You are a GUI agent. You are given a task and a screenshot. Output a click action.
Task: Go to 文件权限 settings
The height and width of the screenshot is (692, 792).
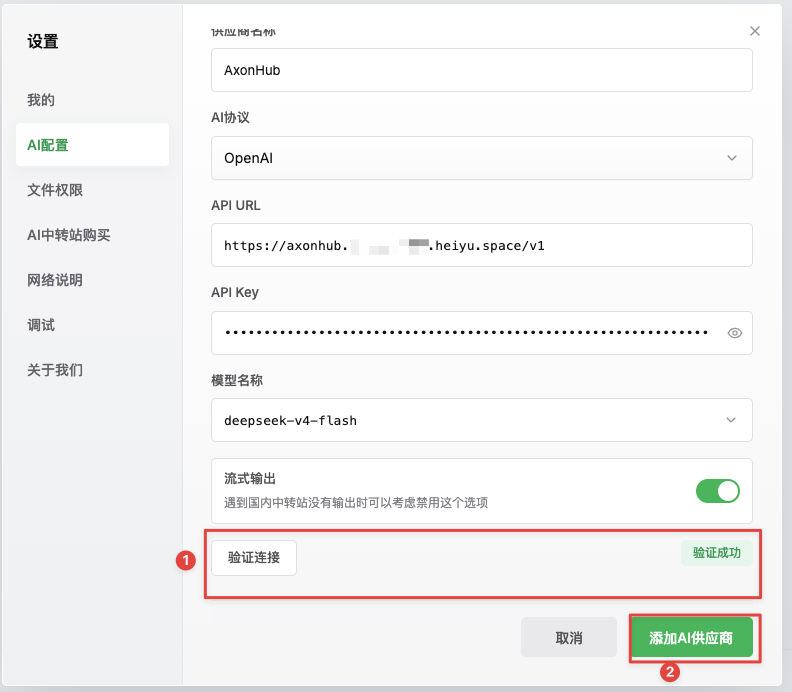55,190
